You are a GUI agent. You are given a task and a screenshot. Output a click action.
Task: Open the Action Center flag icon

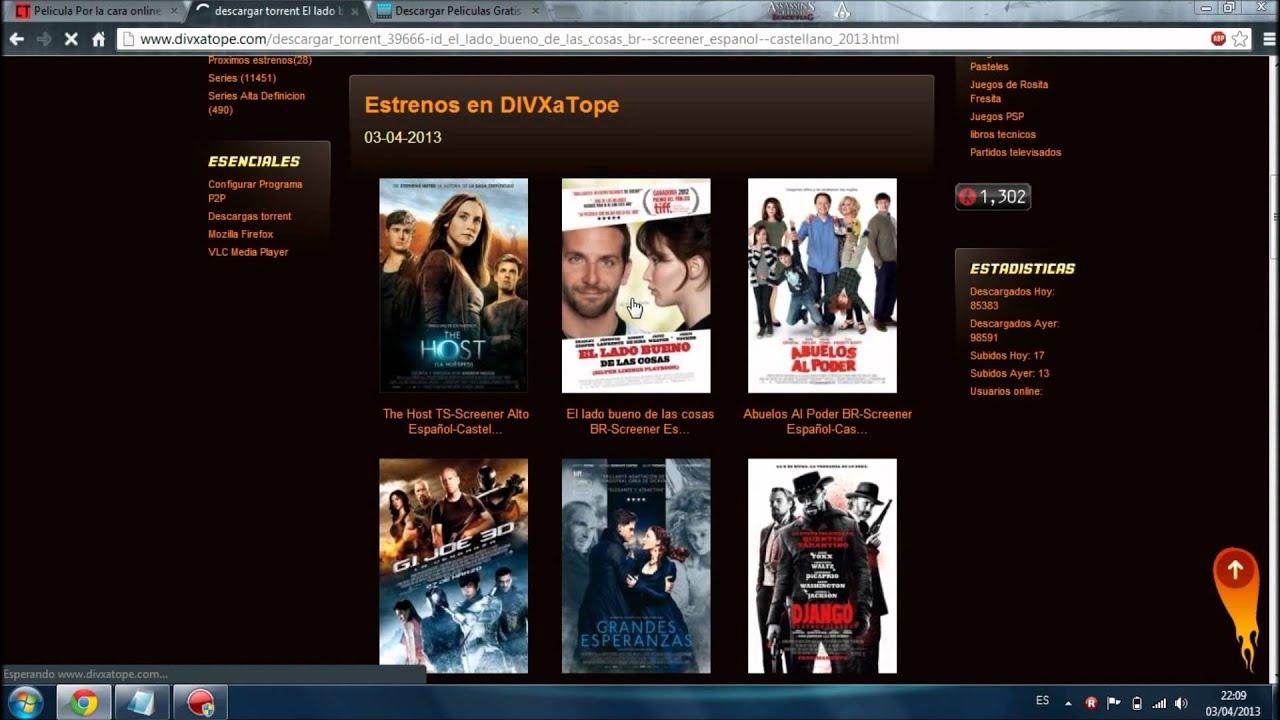pos(1114,703)
